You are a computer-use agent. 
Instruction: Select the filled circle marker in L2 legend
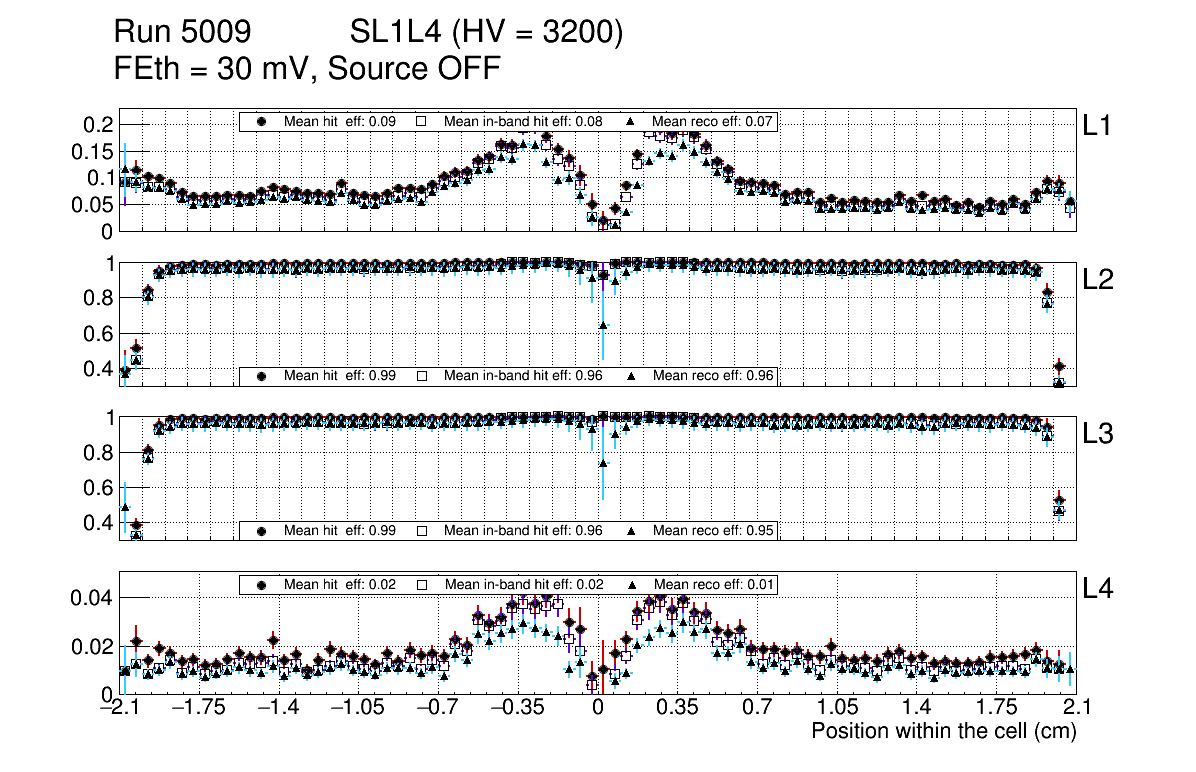(x=262, y=376)
